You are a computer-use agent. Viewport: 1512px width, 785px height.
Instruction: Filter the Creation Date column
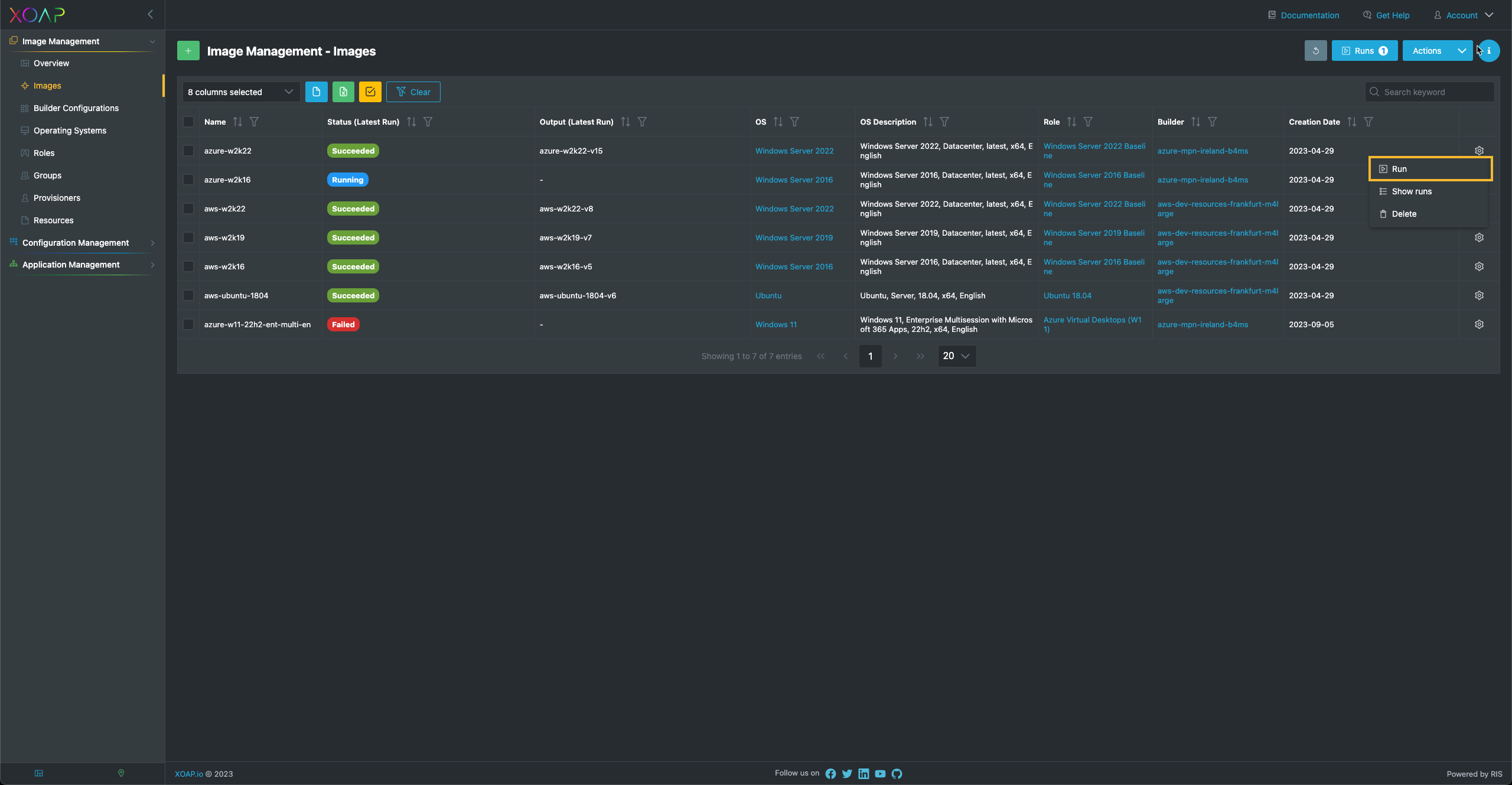pos(1368,122)
